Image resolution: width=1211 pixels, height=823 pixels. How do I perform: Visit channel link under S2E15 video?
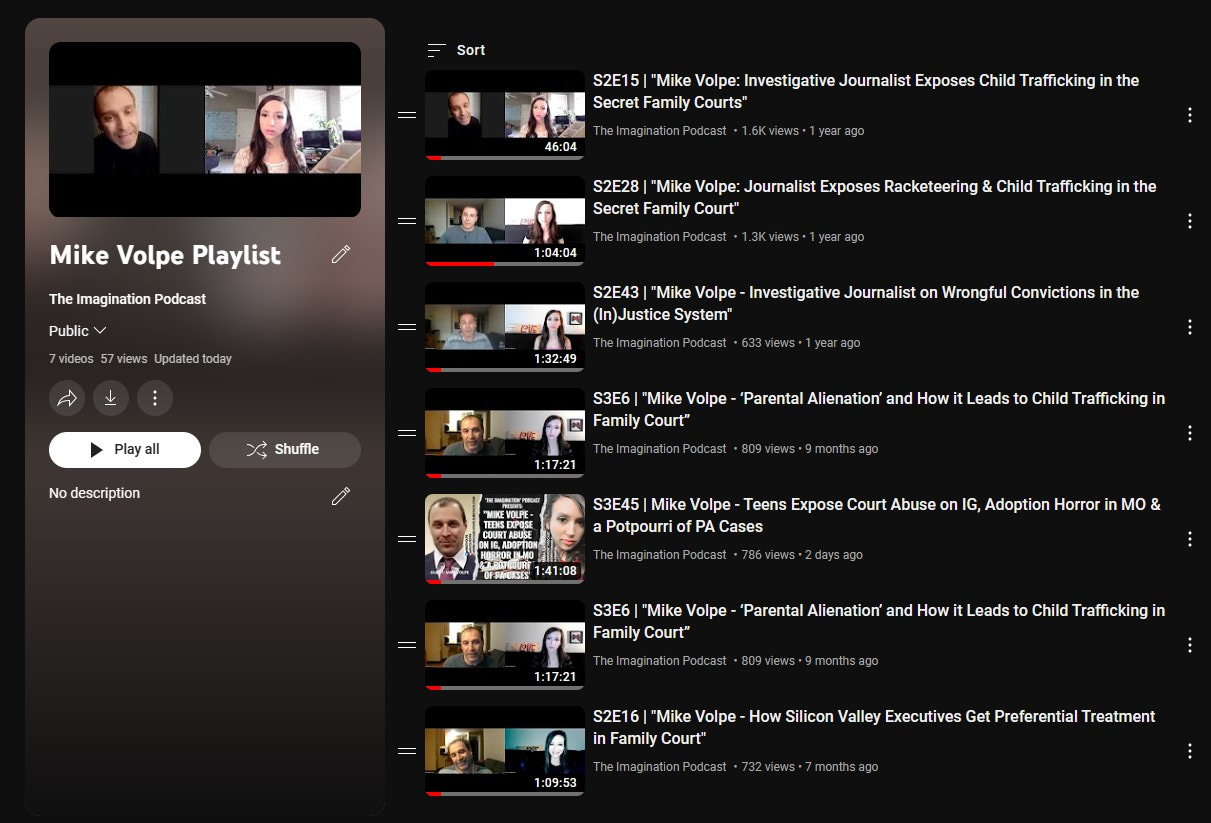pyautogui.click(x=660, y=131)
